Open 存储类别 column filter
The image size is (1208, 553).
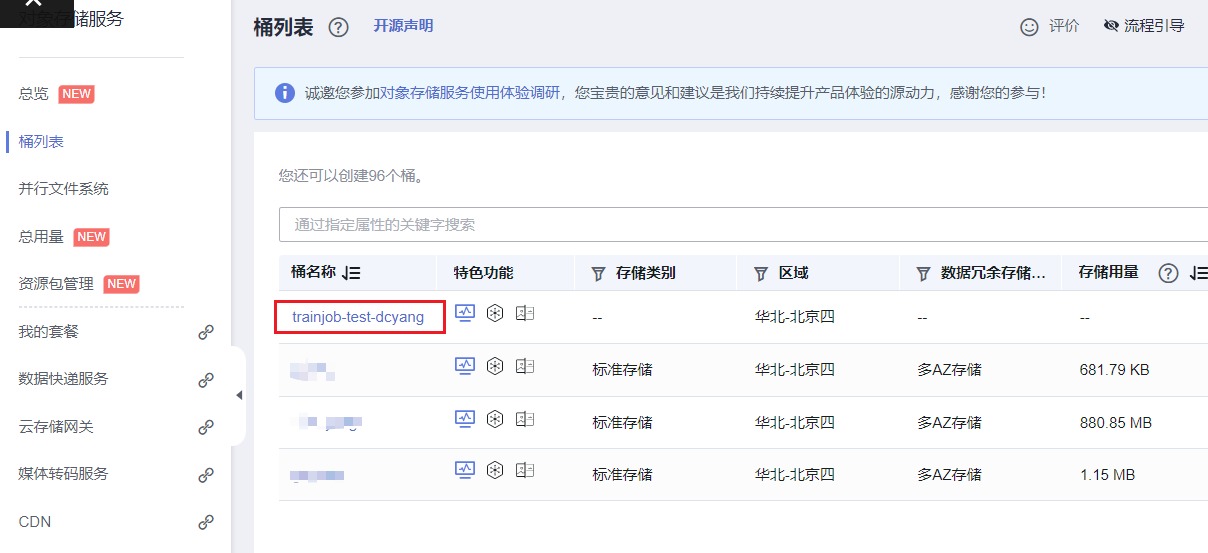(599, 273)
